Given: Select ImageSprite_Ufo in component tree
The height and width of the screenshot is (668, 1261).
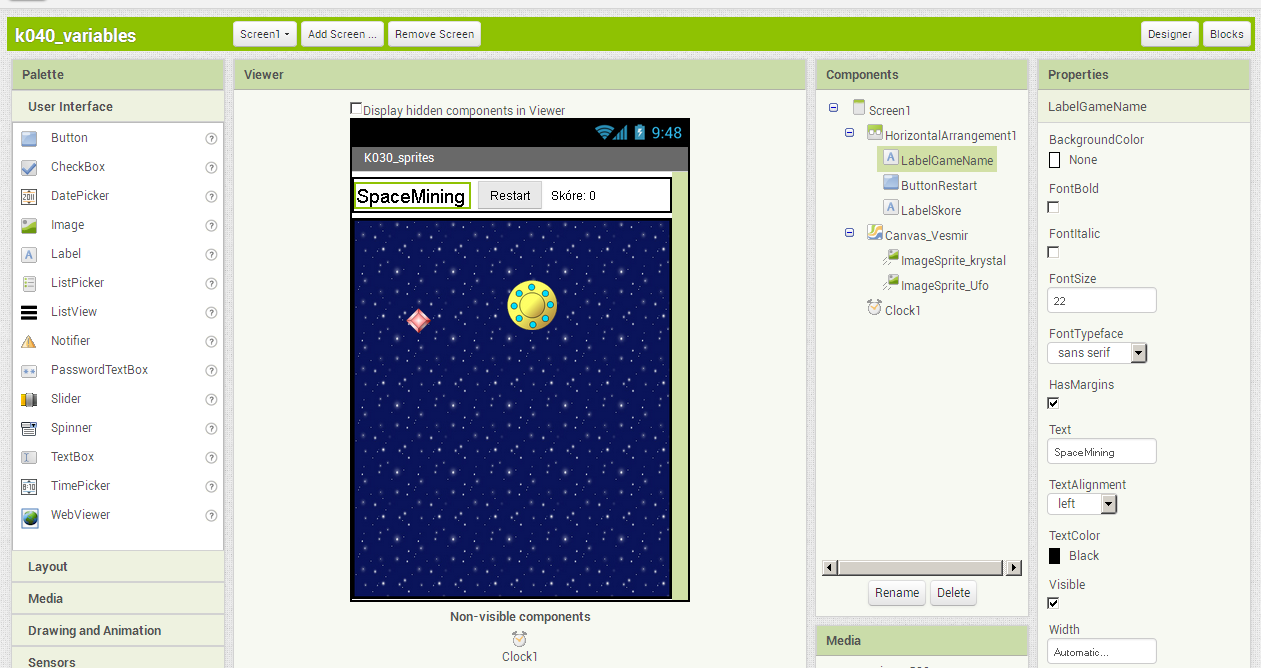Looking at the screenshot, I should 944,285.
